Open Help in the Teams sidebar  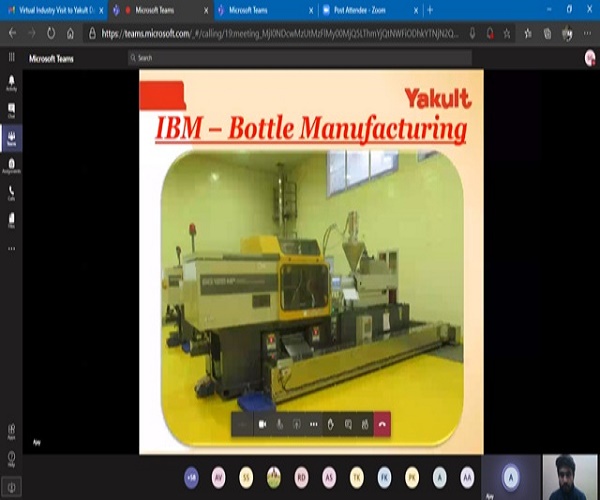(x=11, y=459)
